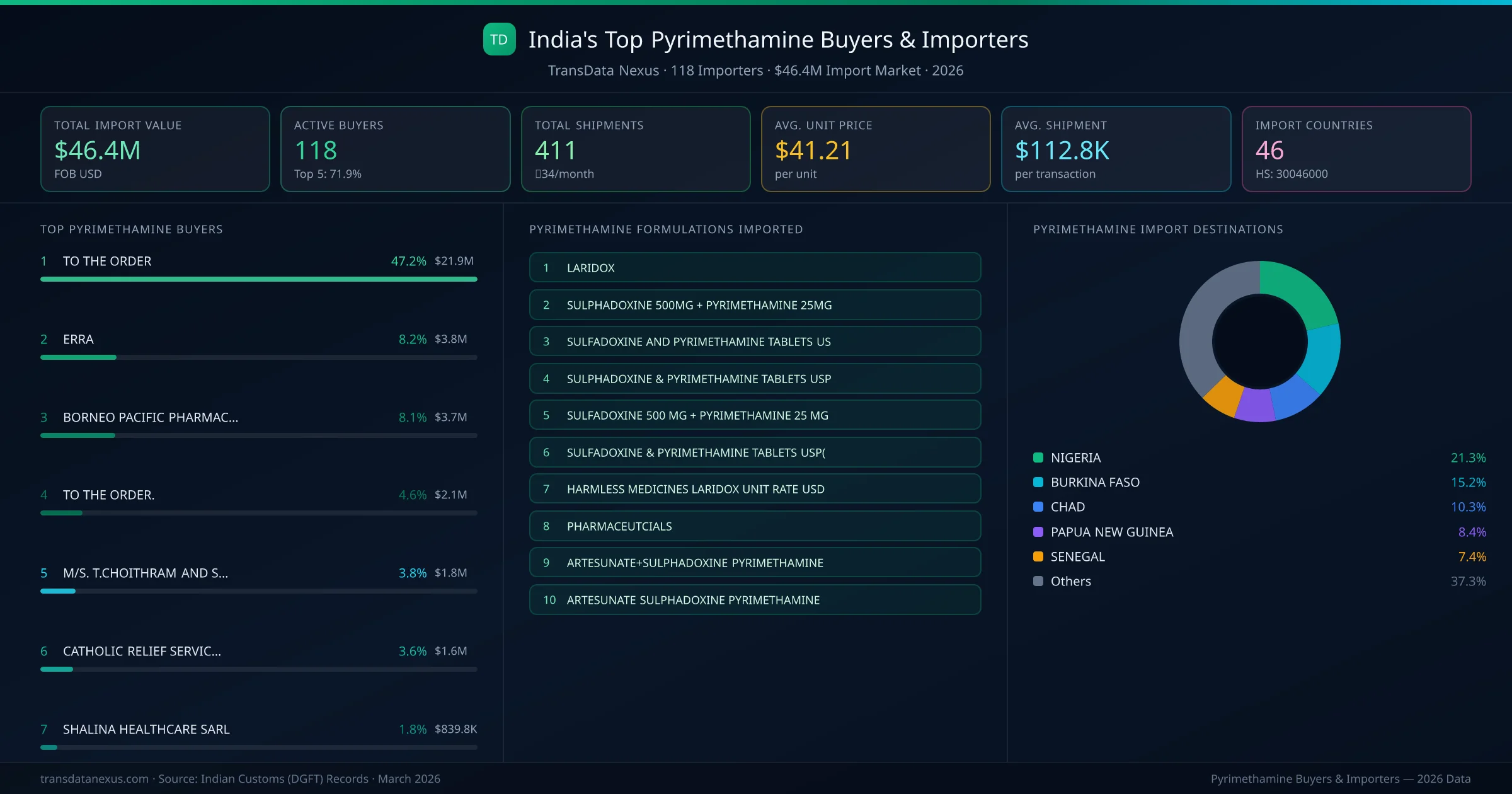Expand the CATHOLIC RELIEF SERVIC... buyer row
Screen dimensions: 1512x794
coord(142,651)
